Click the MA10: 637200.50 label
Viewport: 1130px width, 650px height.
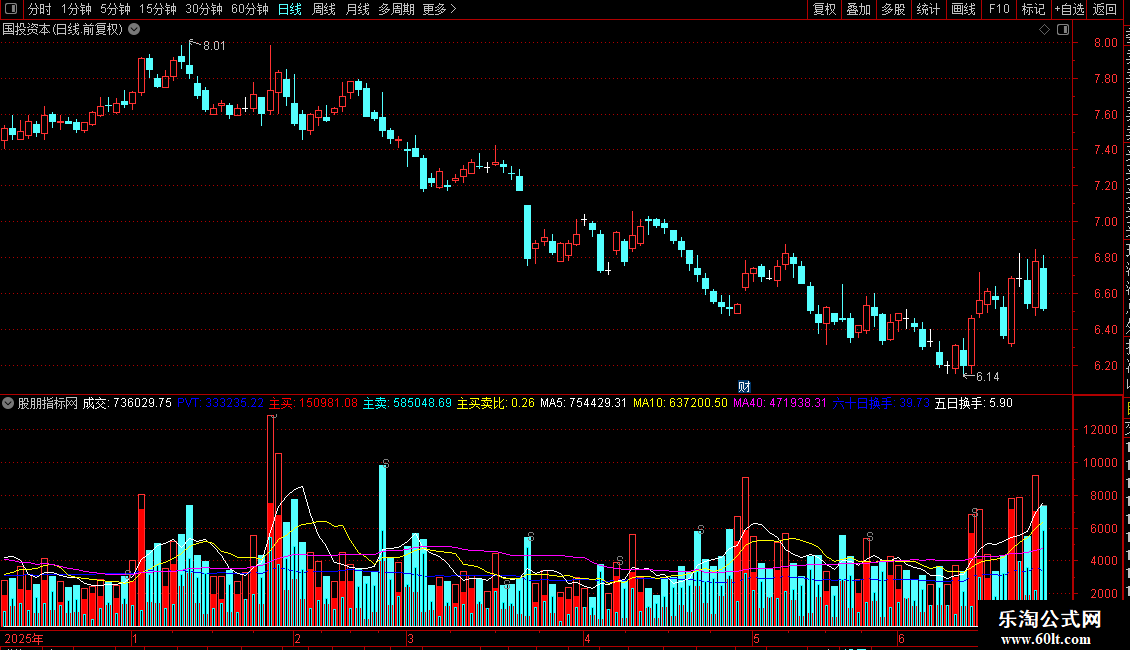[680, 403]
